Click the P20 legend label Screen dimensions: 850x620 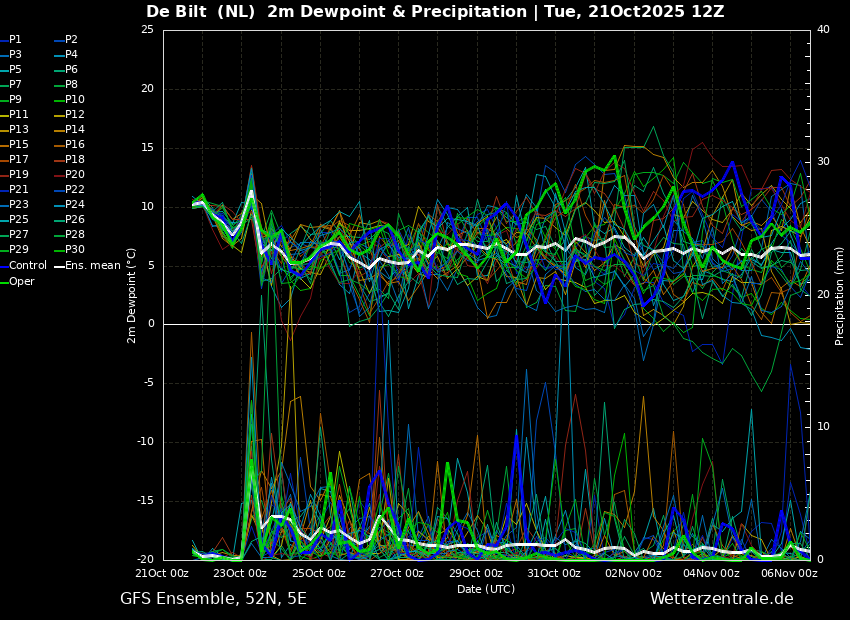75,175
